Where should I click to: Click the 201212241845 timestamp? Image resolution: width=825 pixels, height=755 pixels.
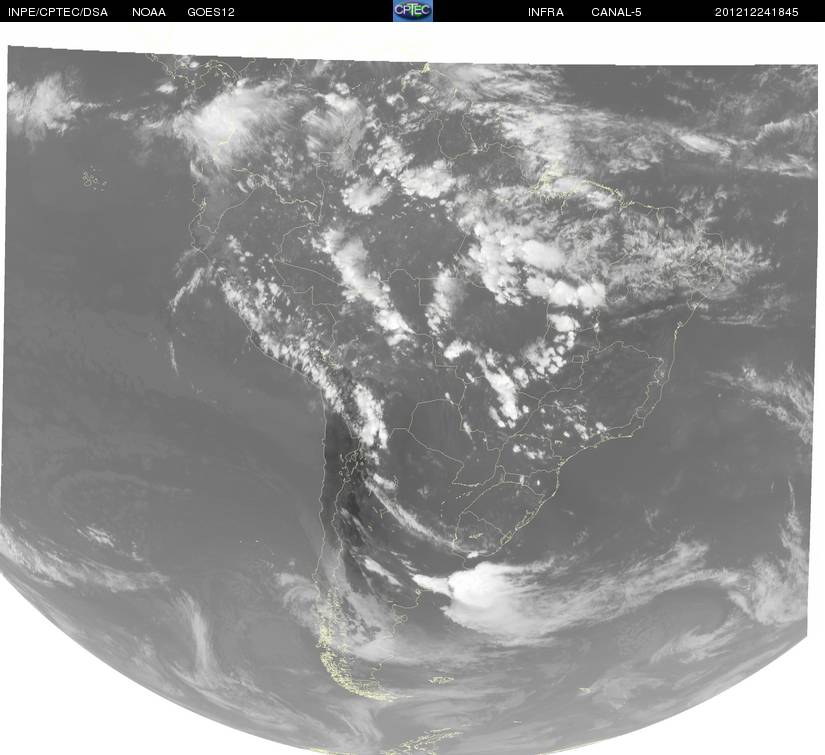(x=756, y=12)
